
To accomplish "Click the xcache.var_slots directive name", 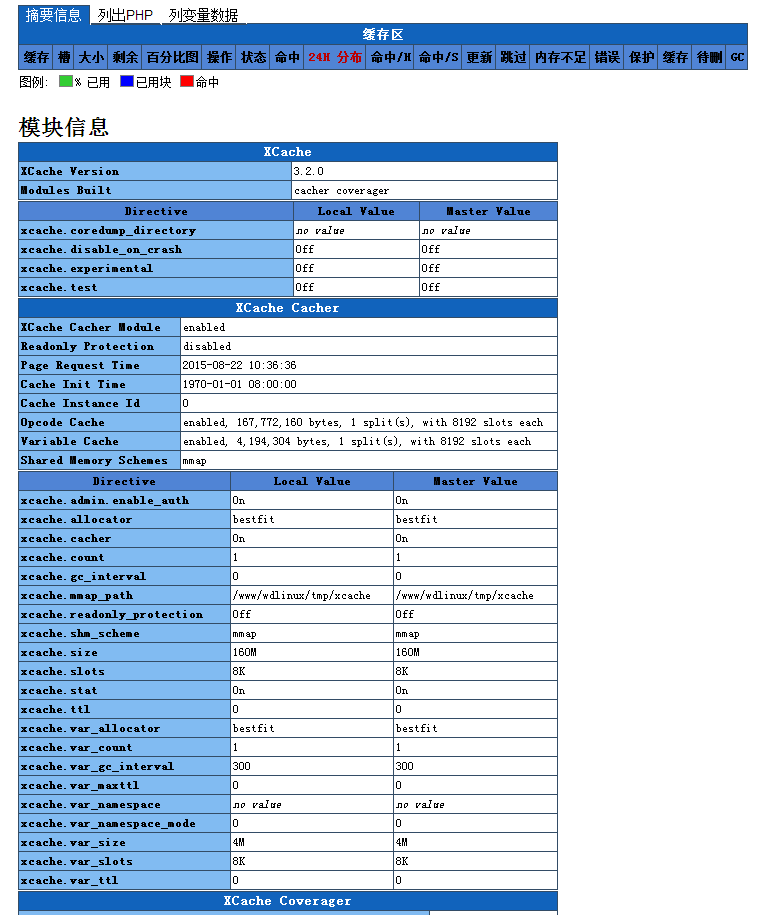I will pyautogui.click(x=76, y=861).
